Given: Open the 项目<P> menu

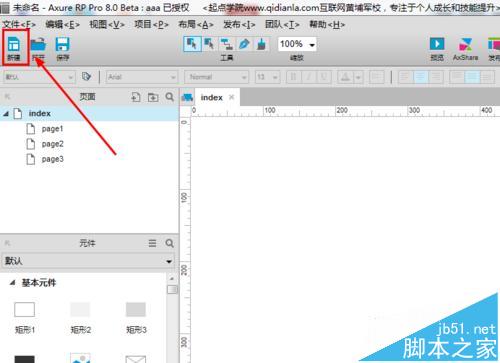Looking at the screenshot, I should coord(151,25).
